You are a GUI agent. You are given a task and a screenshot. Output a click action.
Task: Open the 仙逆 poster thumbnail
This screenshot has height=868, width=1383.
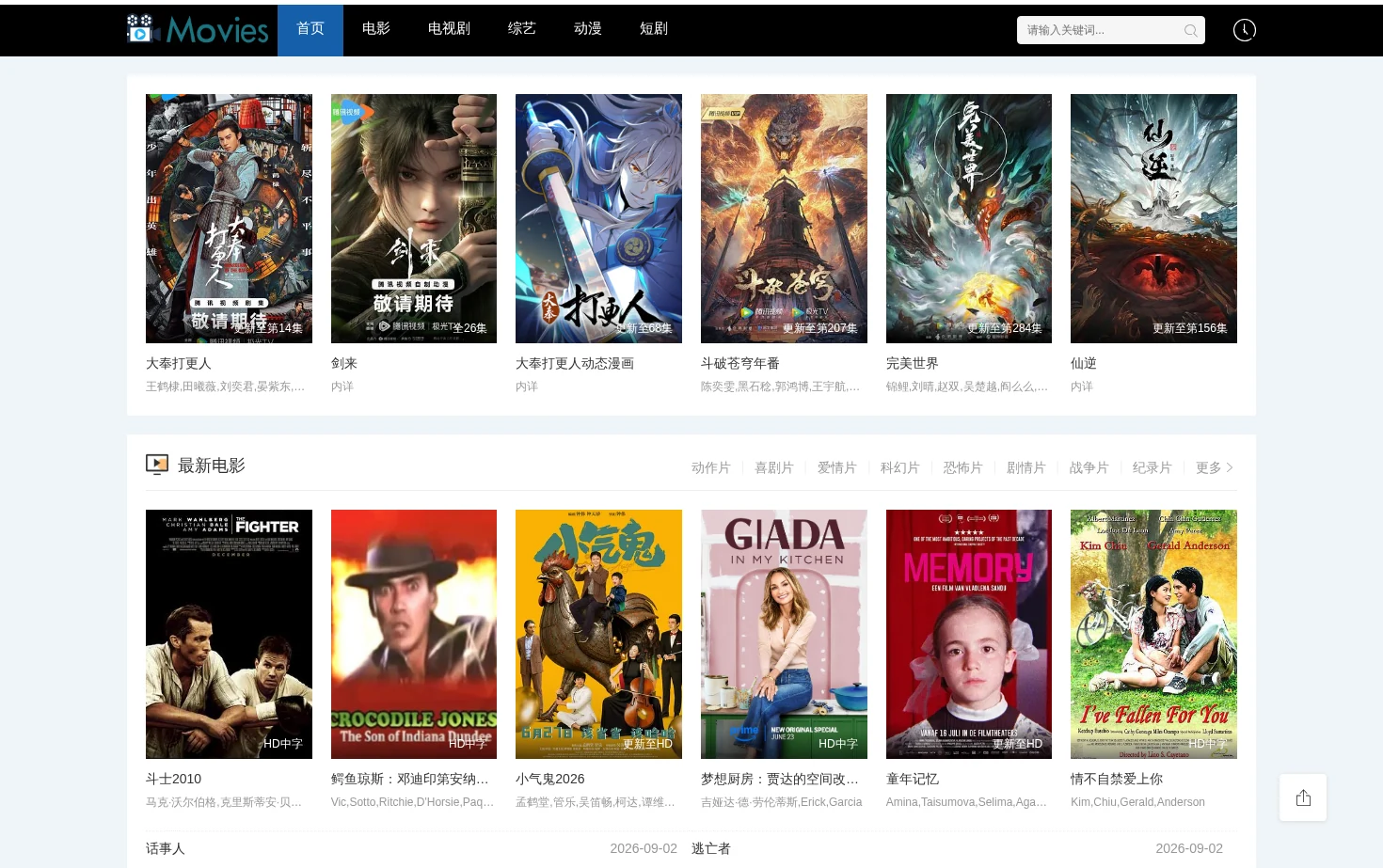(x=1153, y=218)
